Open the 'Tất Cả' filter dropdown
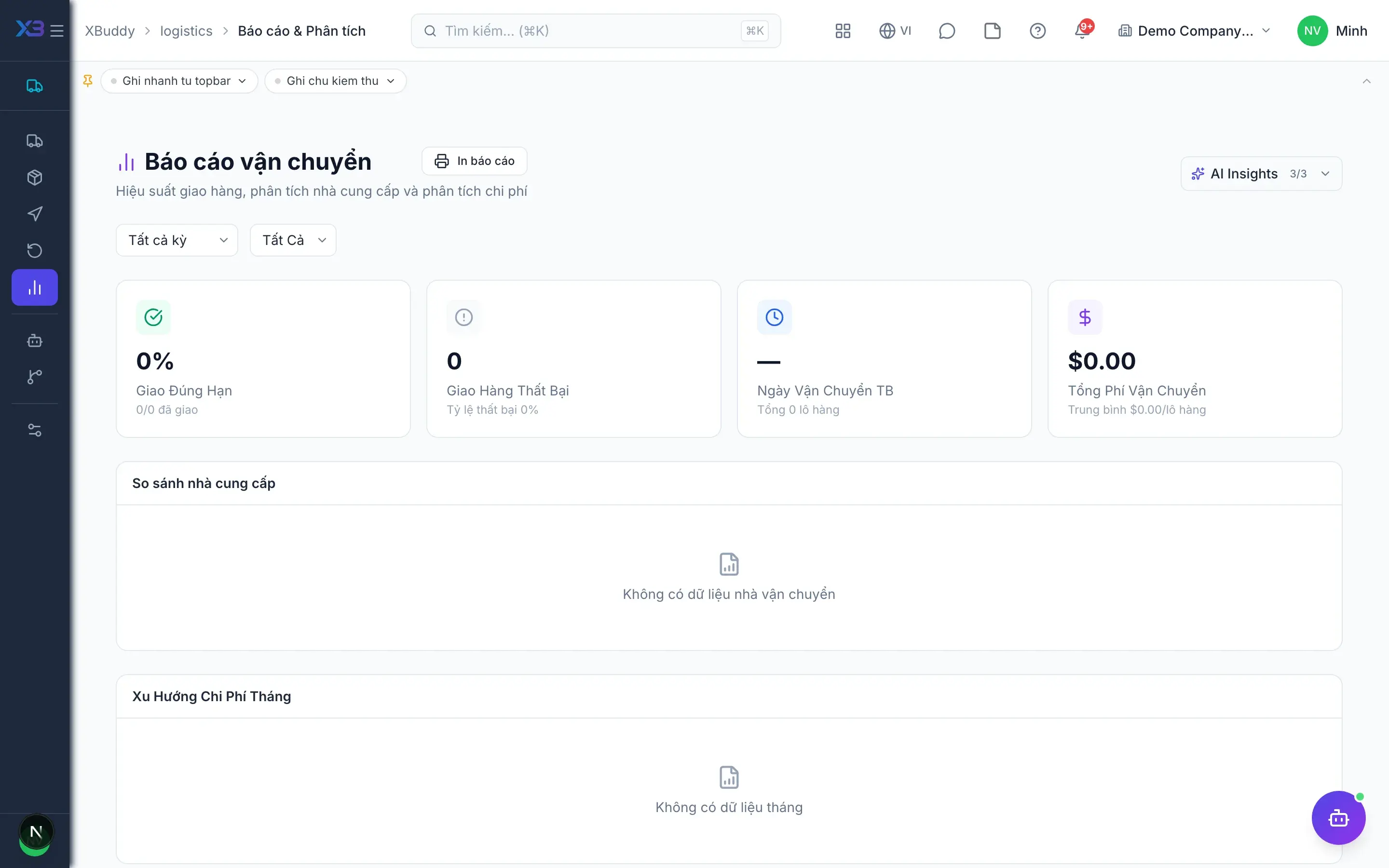Image resolution: width=1389 pixels, height=868 pixels. pyautogui.click(x=293, y=240)
